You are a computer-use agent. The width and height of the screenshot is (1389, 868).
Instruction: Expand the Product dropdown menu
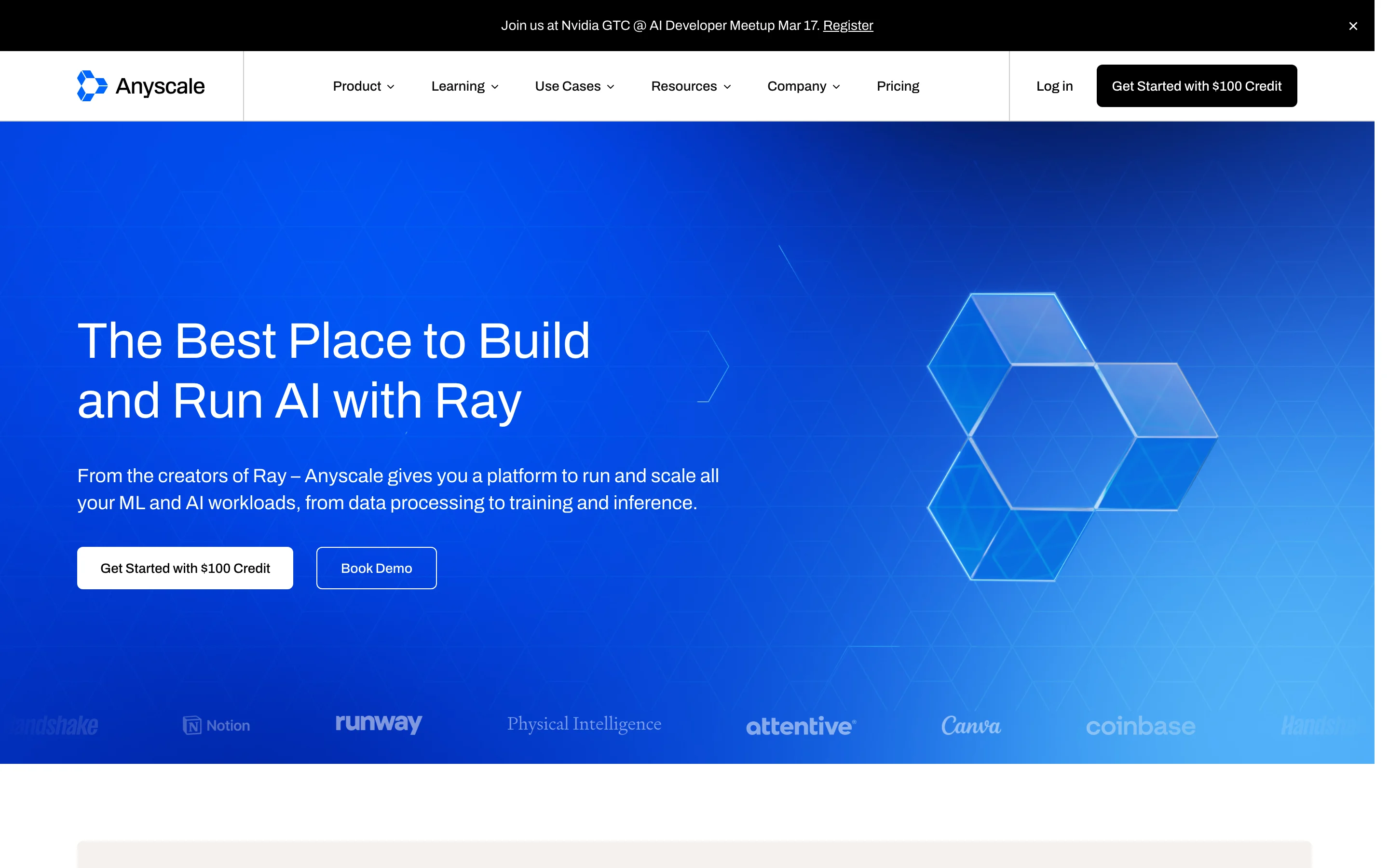tap(363, 85)
